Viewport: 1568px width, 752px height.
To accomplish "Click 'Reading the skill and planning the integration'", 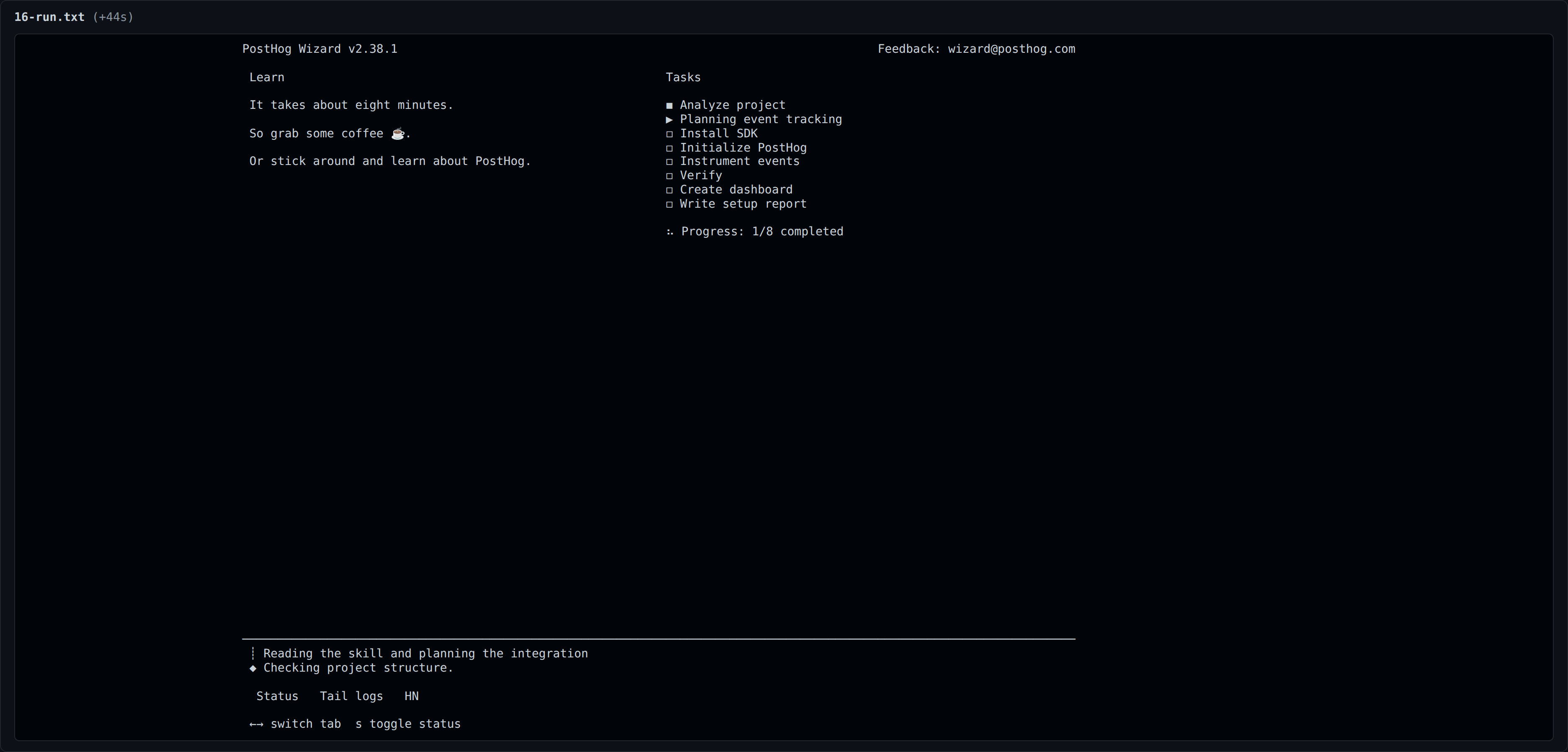I will coord(426,654).
